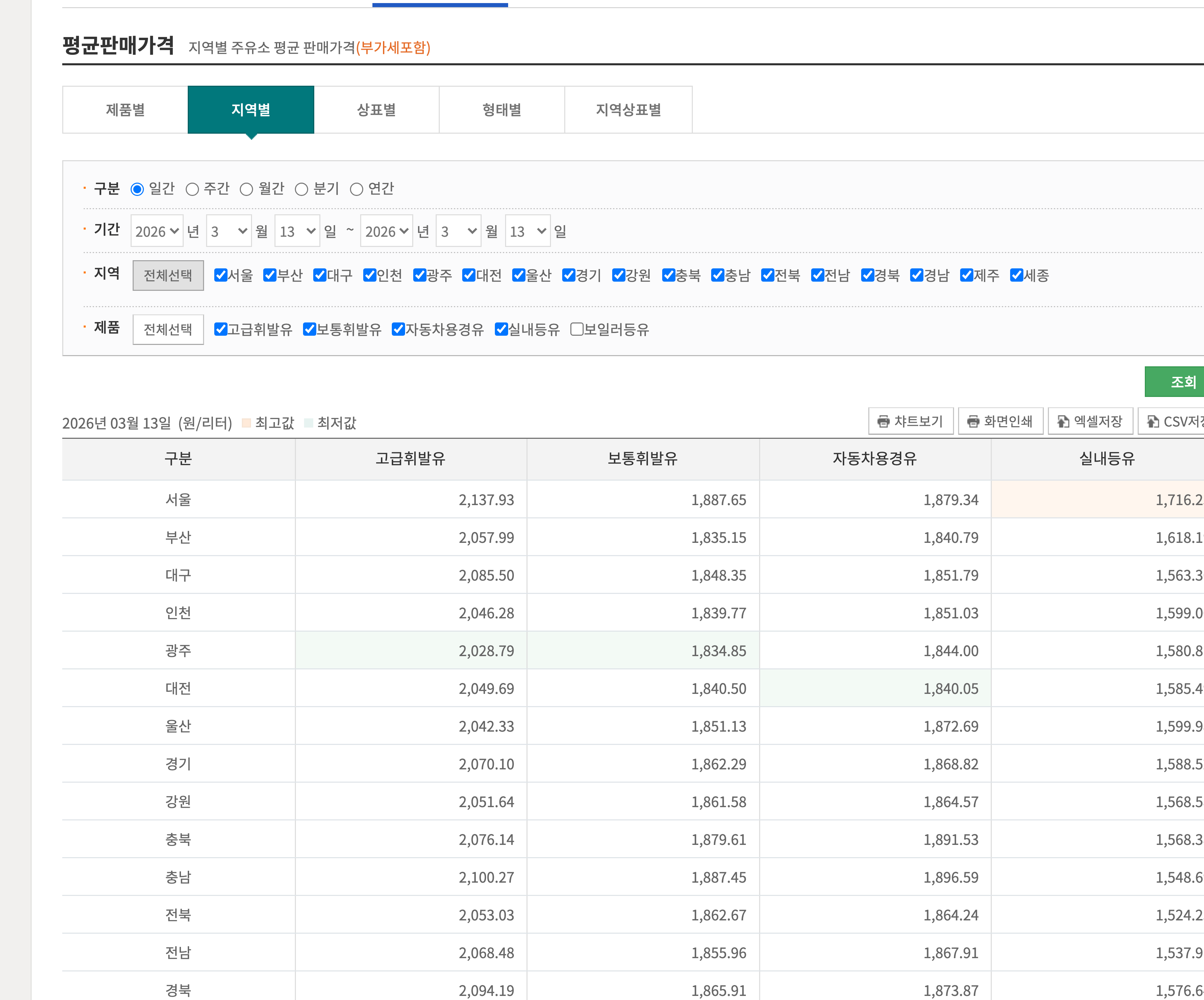
Task: Enable the 보일러등유 product checkbox
Action: coord(578,329)
